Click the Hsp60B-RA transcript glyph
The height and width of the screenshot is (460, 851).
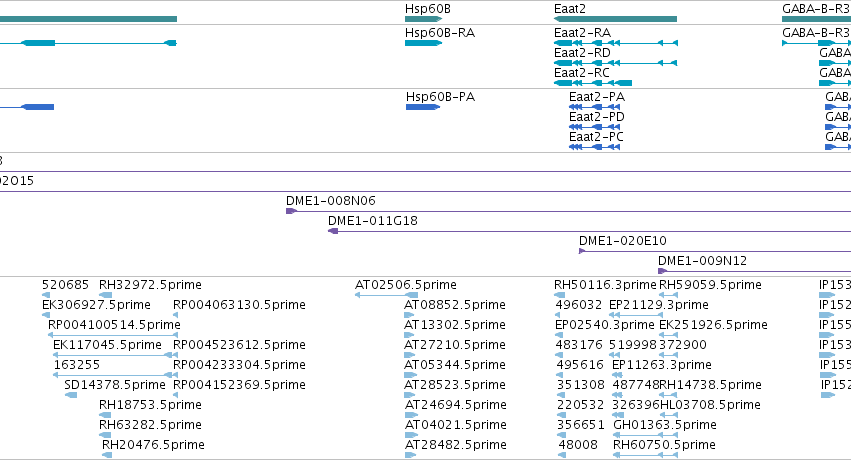[423, 43]
